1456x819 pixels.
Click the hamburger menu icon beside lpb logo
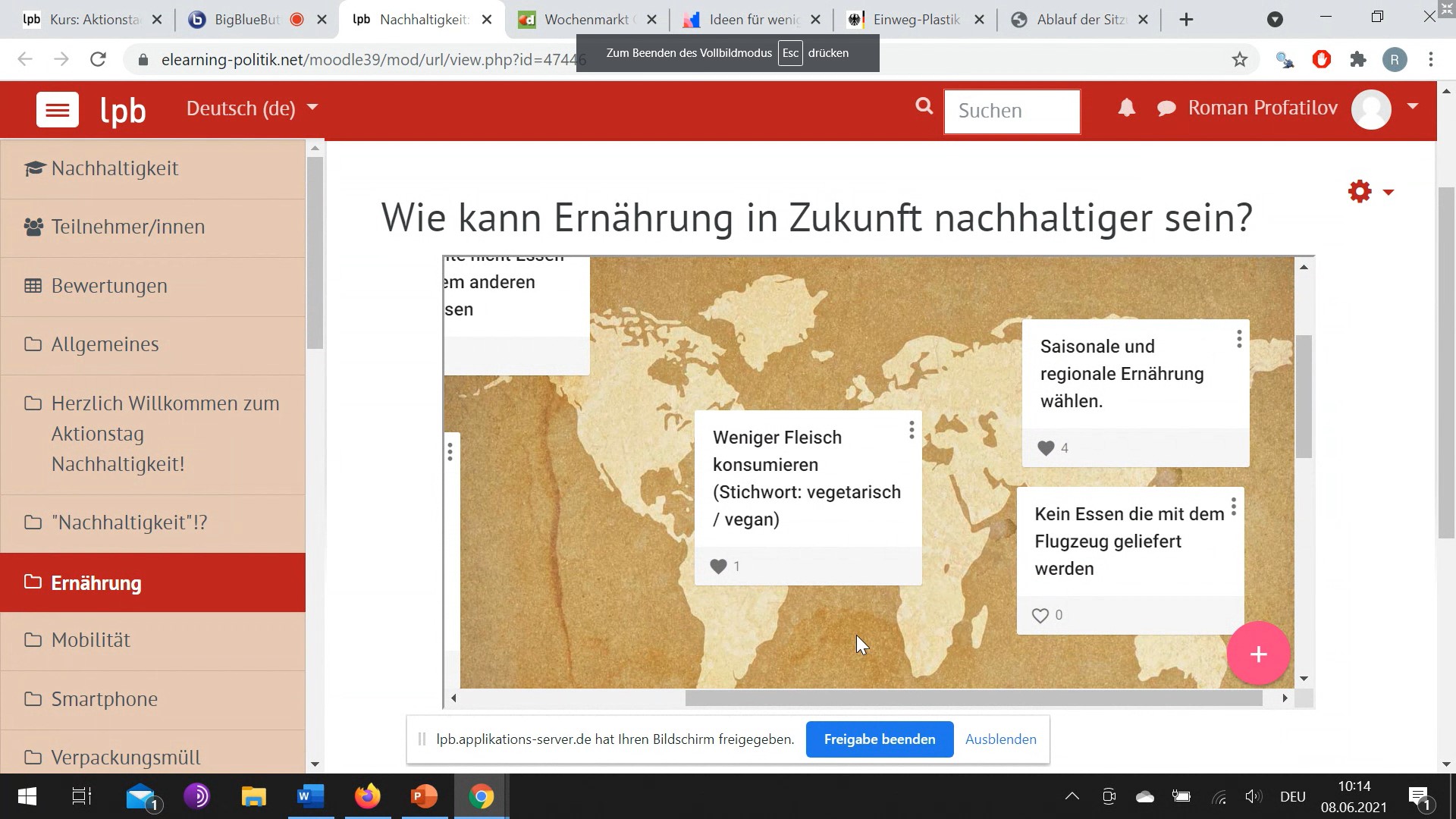point(58,111)
